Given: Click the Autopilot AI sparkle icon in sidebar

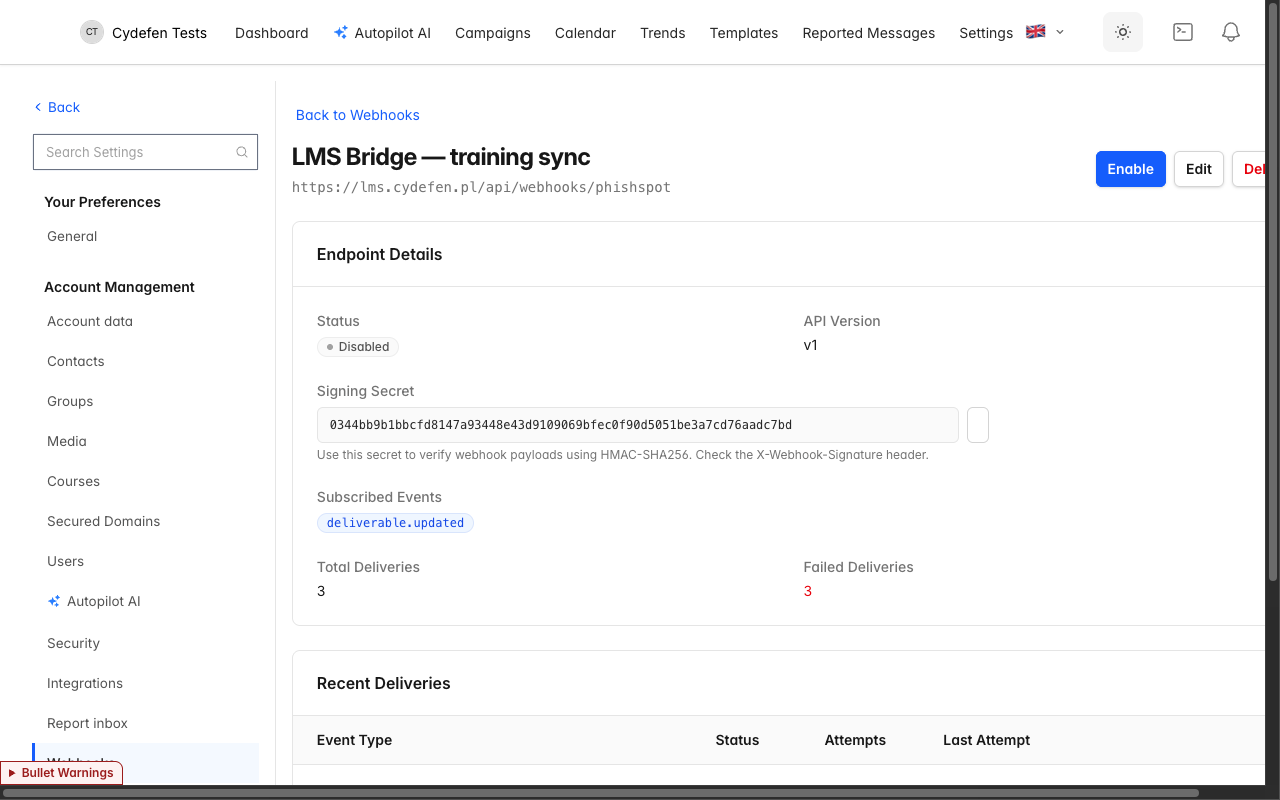Looking at the screenshot, I should 54,601.
